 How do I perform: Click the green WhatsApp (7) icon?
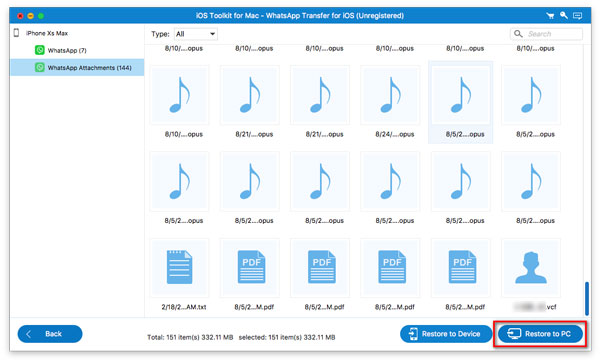[x=40, y=50]
